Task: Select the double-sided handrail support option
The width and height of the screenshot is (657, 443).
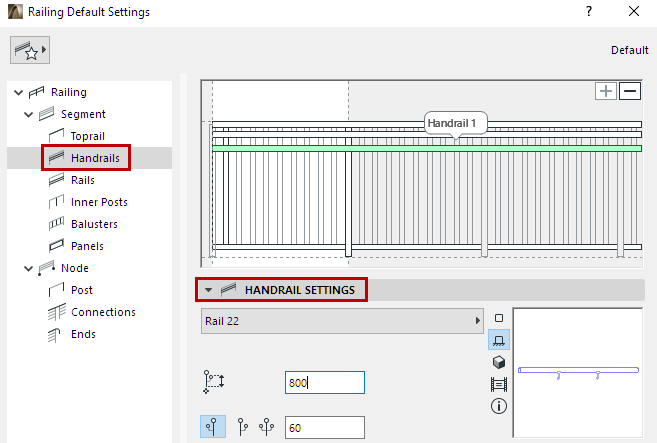Action: coord(266,428)
